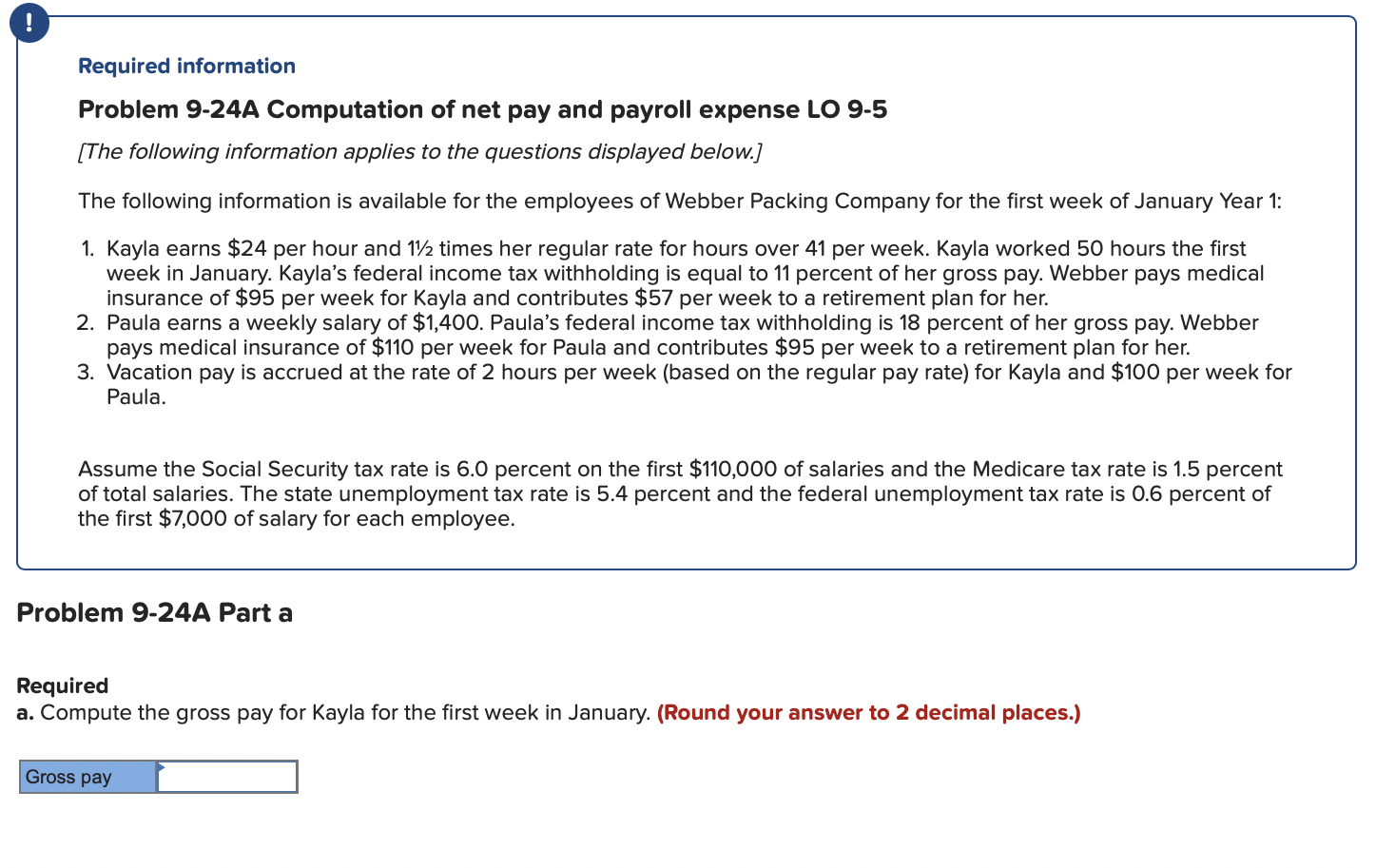Image resolution: width=1376 pixels, height=868 pixels.
Task: Select the Required bold label
Action: 62,685
